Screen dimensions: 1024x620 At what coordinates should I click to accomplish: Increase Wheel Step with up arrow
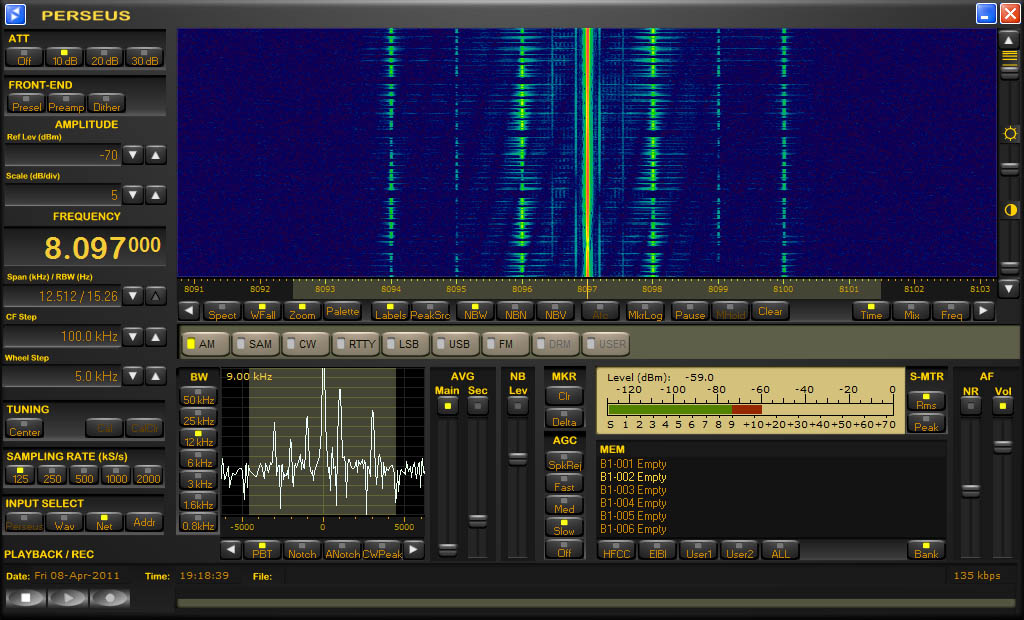coord(155,376)
